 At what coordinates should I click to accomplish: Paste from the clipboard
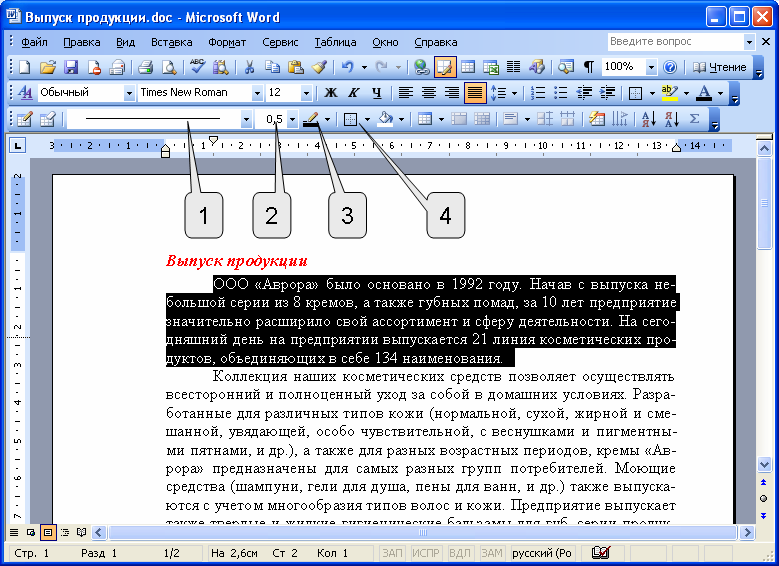coord(296,67)
